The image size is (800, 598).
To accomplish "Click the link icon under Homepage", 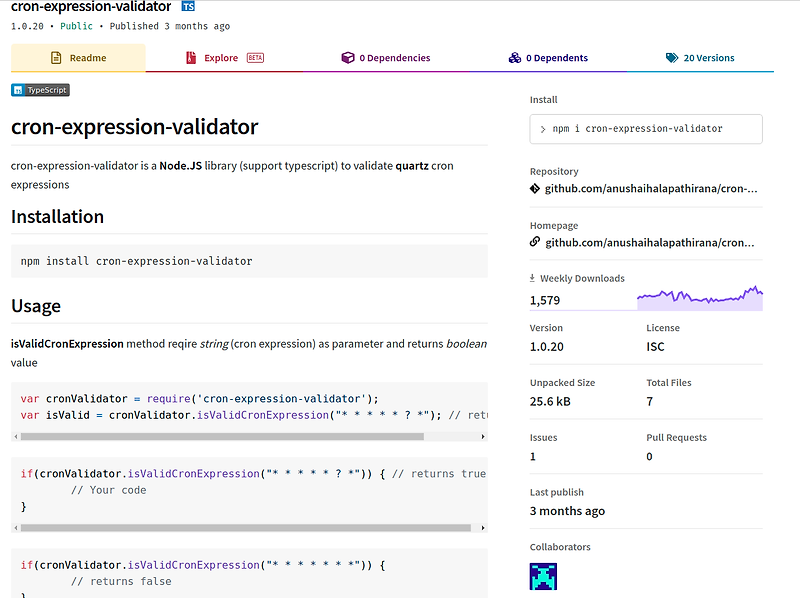I will 534,241.
